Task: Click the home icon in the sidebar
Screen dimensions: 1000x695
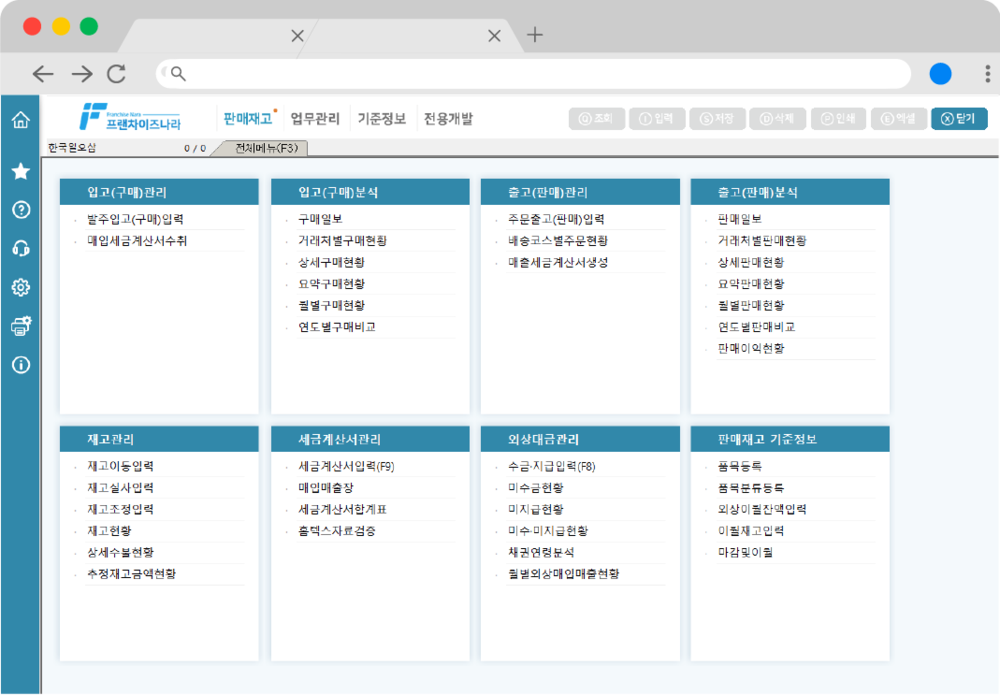Action: (20, 121)
